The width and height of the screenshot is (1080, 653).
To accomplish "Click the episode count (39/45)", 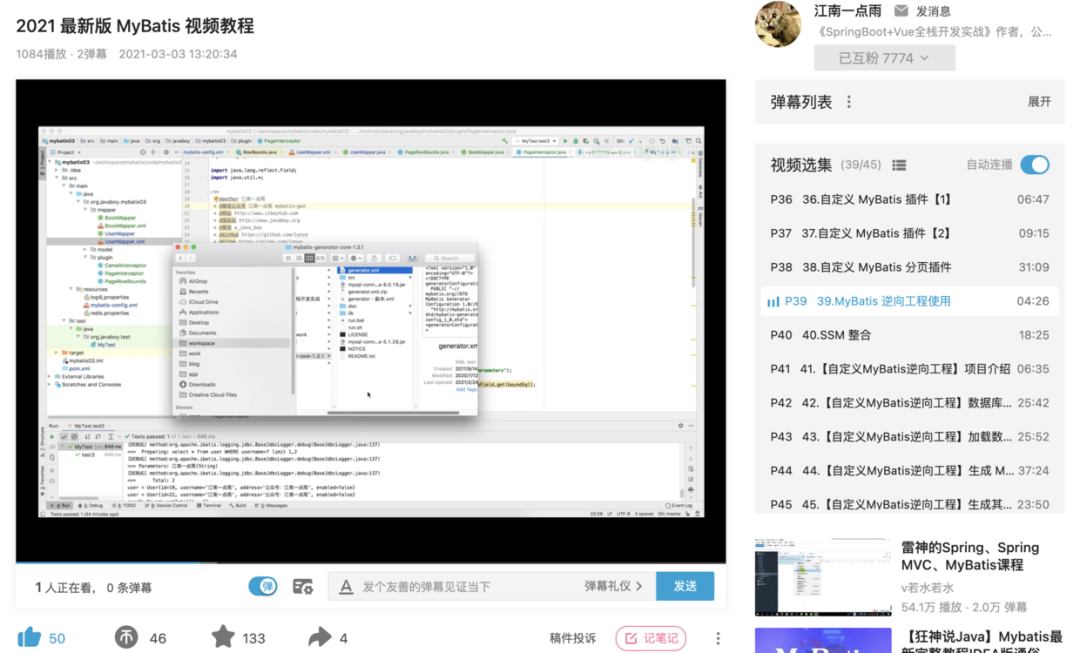I will [861, 165].
